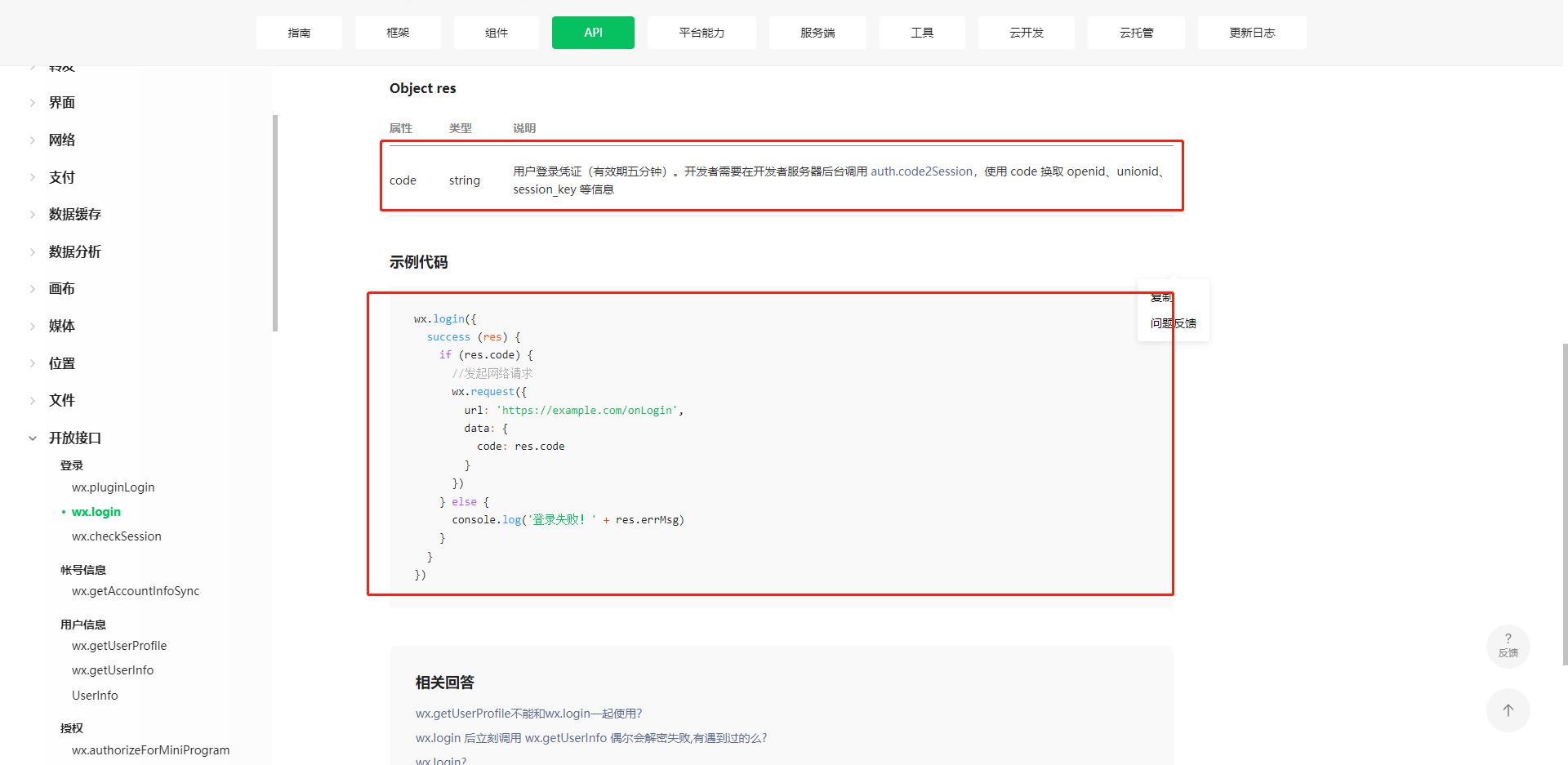This screenshot has height=765, width=1568.
Task: Click the question mark feedback icon
Action: (1508, 646)
